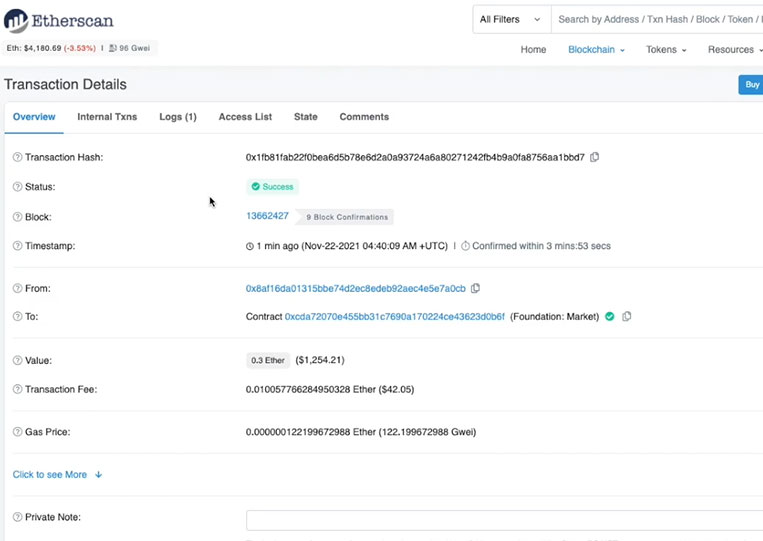763x541 pixels.
Task: Click the help icon beside Gas Price
Action: [18, 432]
